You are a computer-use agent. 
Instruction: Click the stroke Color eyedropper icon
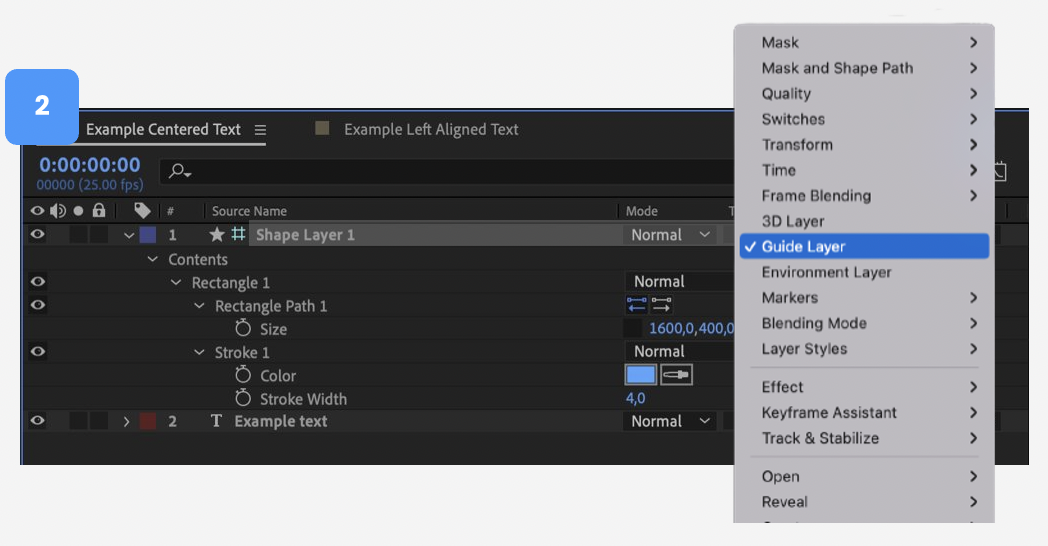676,375
